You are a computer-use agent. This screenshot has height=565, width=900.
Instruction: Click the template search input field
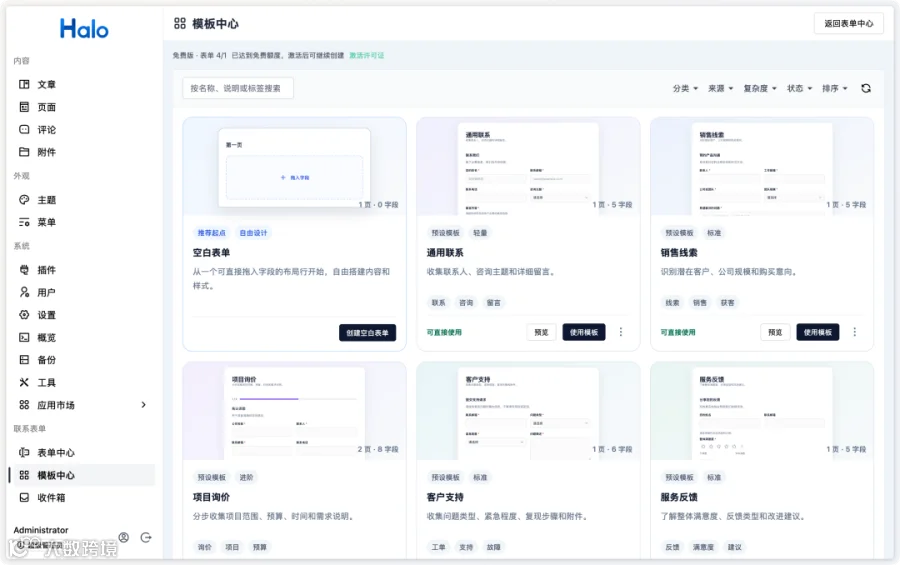238,88
